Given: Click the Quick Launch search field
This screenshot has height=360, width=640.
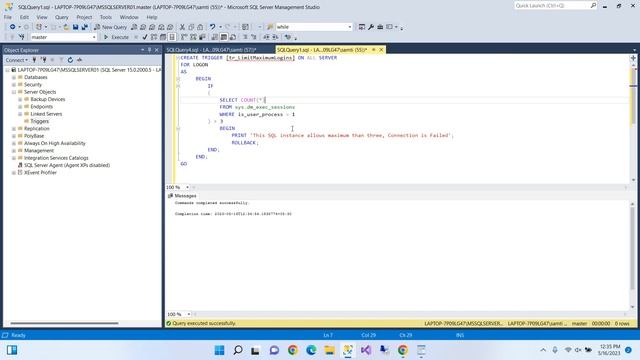Looking at the screenshot, I should (552, 6).
